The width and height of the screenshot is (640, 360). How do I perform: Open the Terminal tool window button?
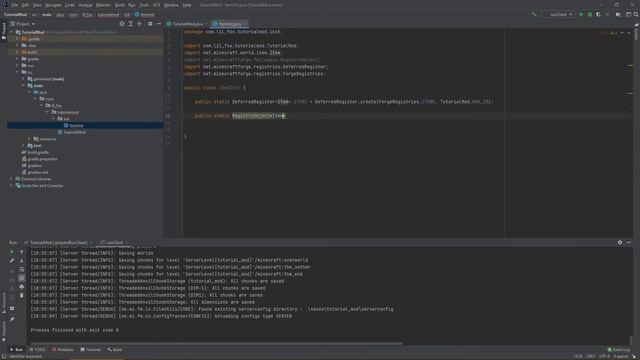click(x=90, y=350)
